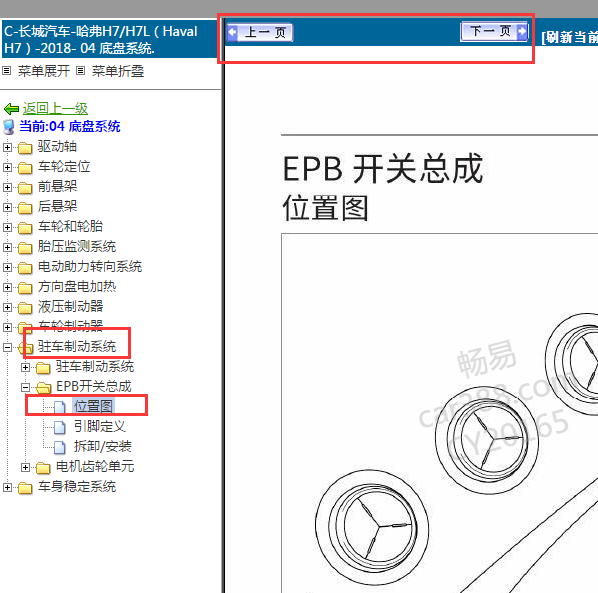598x593 pixels.
Task: Open 车身稳定系统 tree item
Action: (x=77, y=487)
